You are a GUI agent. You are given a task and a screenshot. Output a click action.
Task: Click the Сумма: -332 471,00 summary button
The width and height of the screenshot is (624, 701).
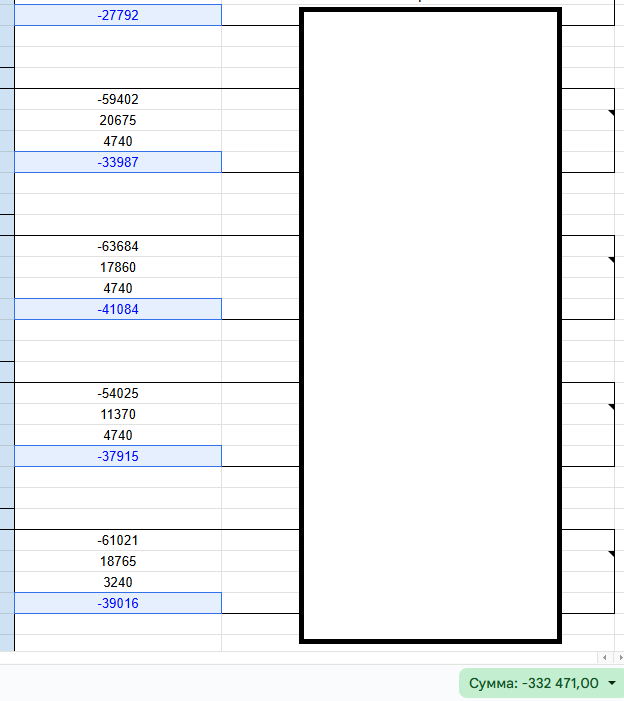tap(534, 683)
